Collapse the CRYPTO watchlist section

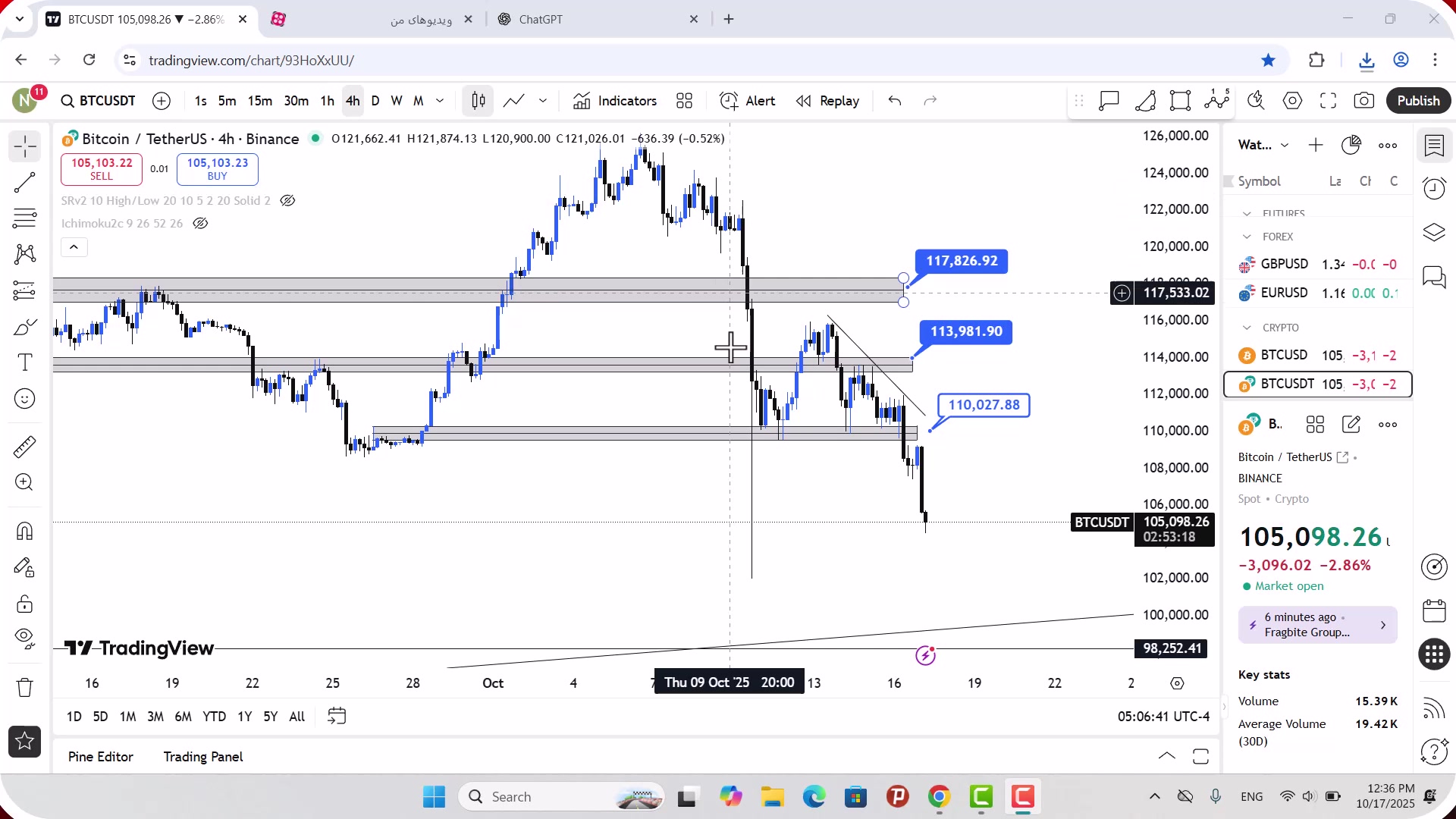point(1247,328)
